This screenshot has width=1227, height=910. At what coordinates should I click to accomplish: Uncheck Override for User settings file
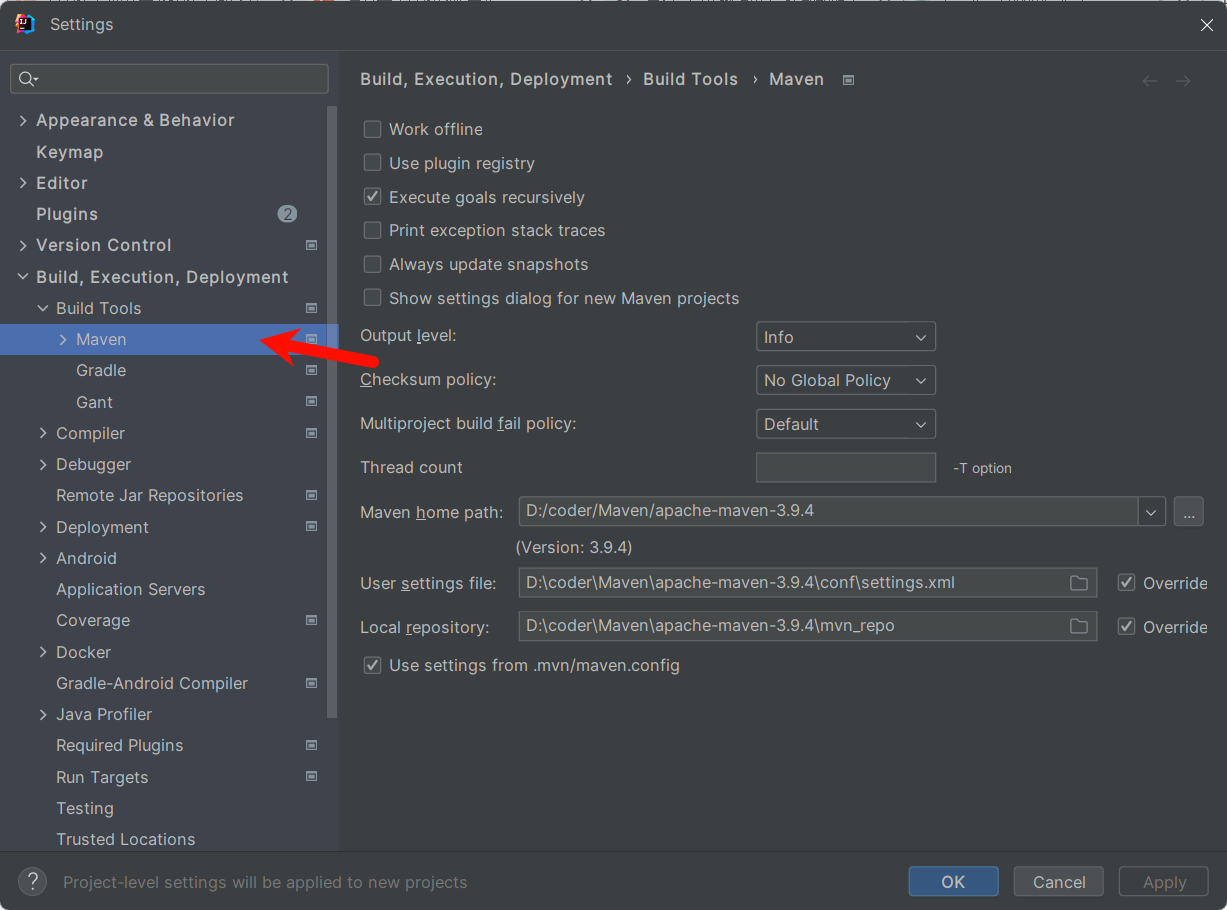pyautogui.click(x=1126, y=583)
